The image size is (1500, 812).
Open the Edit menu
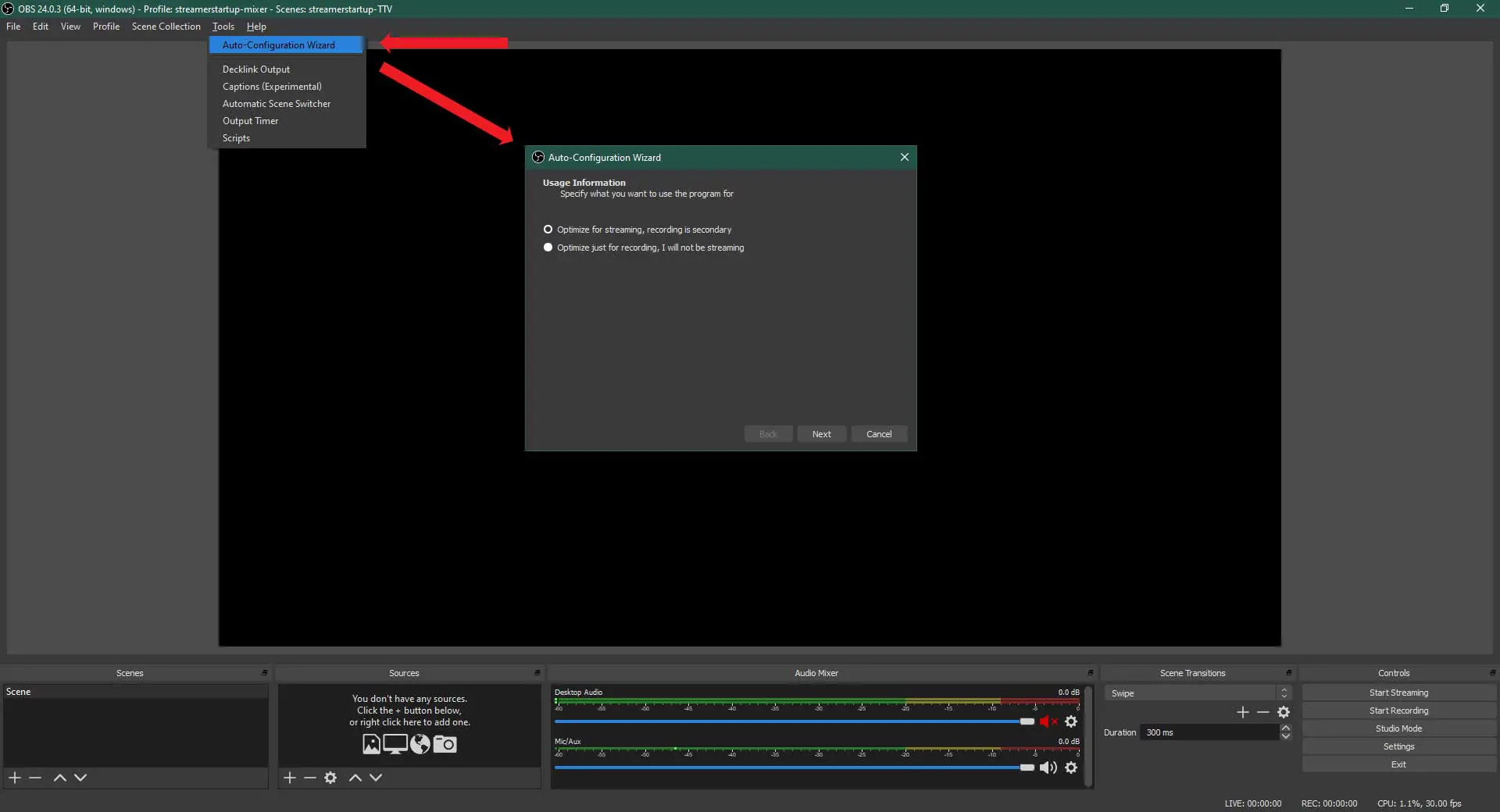click(x=41, y=27)
